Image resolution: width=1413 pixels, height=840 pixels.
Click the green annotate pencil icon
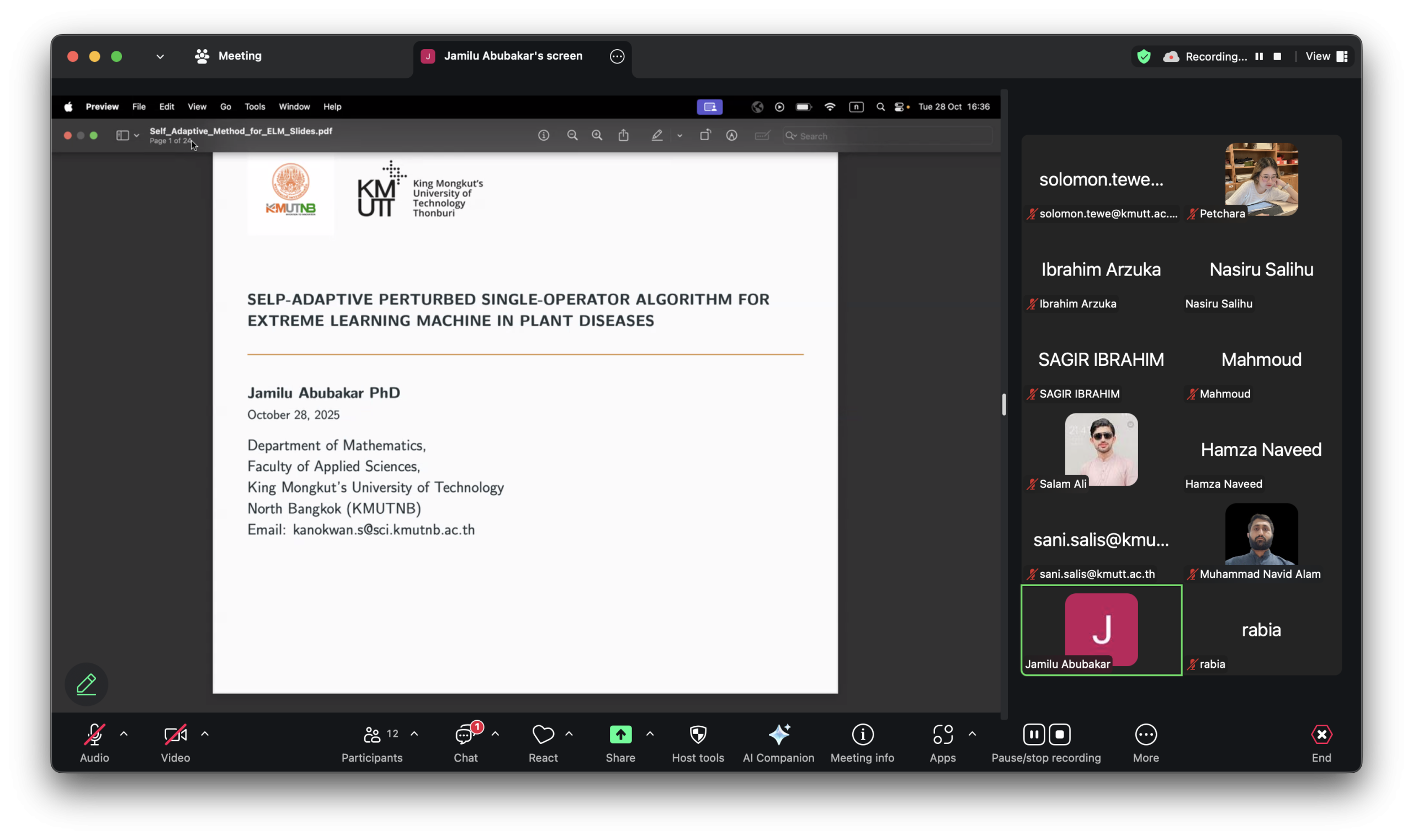(86, 684)
